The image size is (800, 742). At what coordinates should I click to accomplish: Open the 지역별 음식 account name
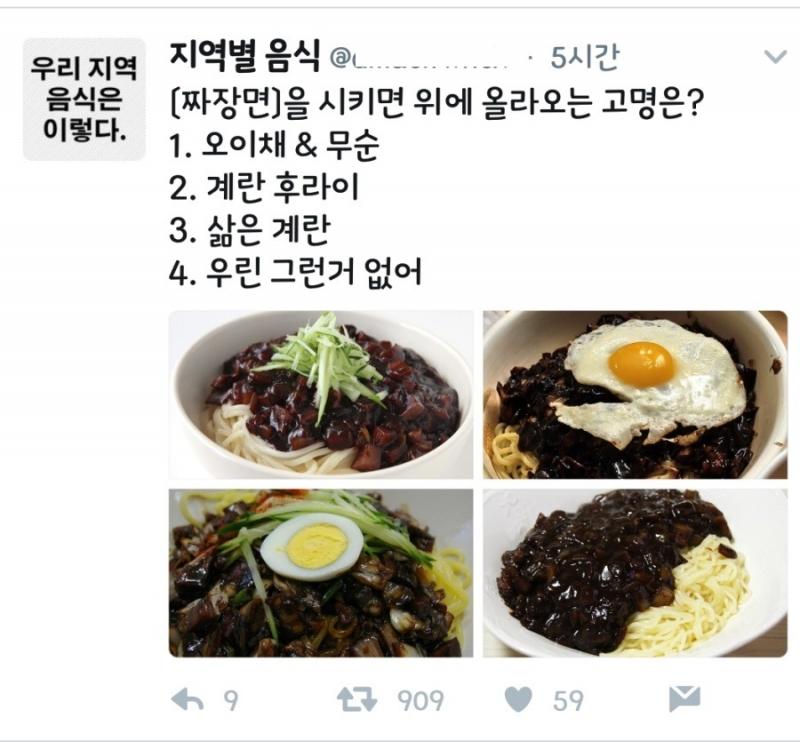pos(245,56)
